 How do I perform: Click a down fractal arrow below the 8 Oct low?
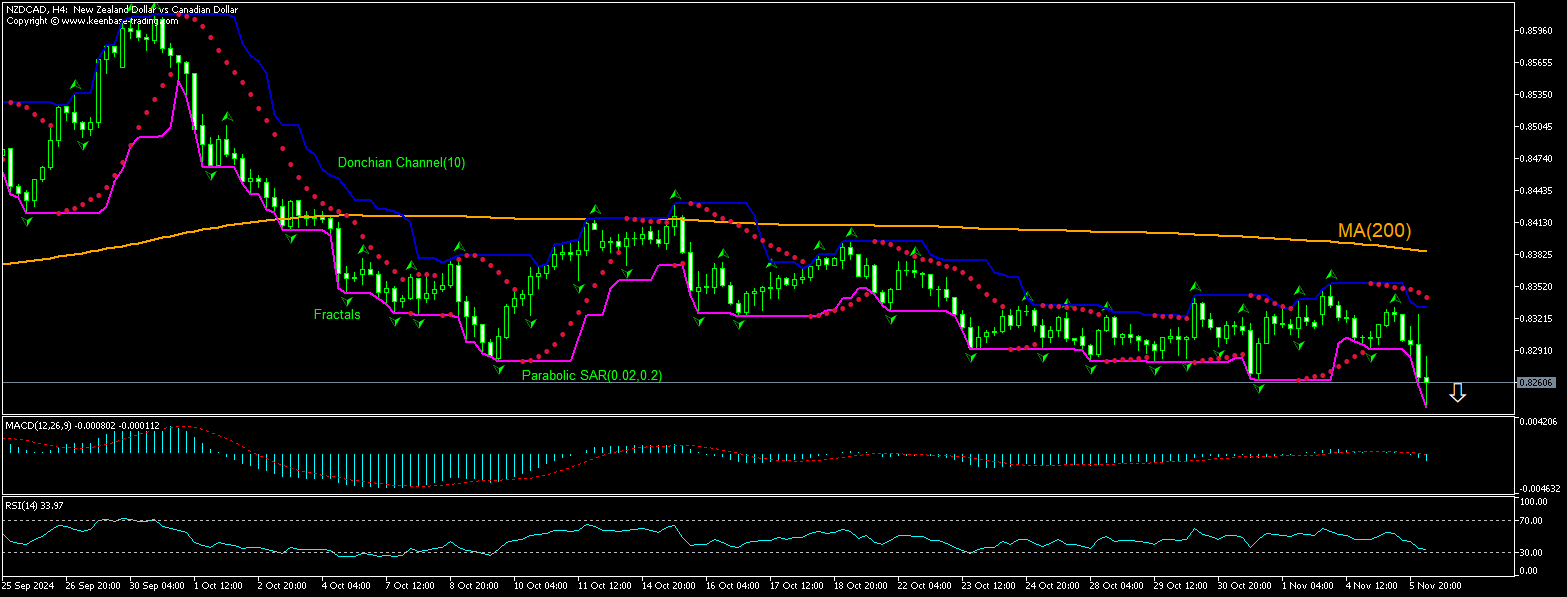pos(497,369)
